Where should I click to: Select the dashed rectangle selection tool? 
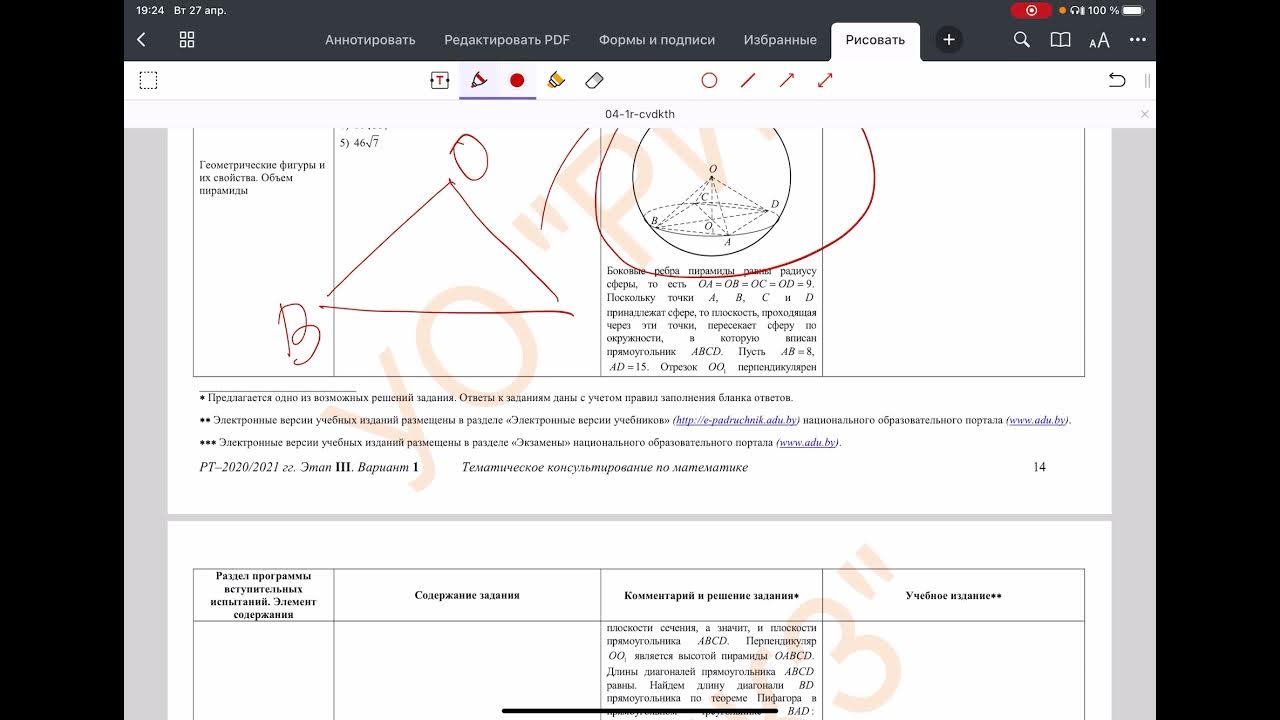148,81
